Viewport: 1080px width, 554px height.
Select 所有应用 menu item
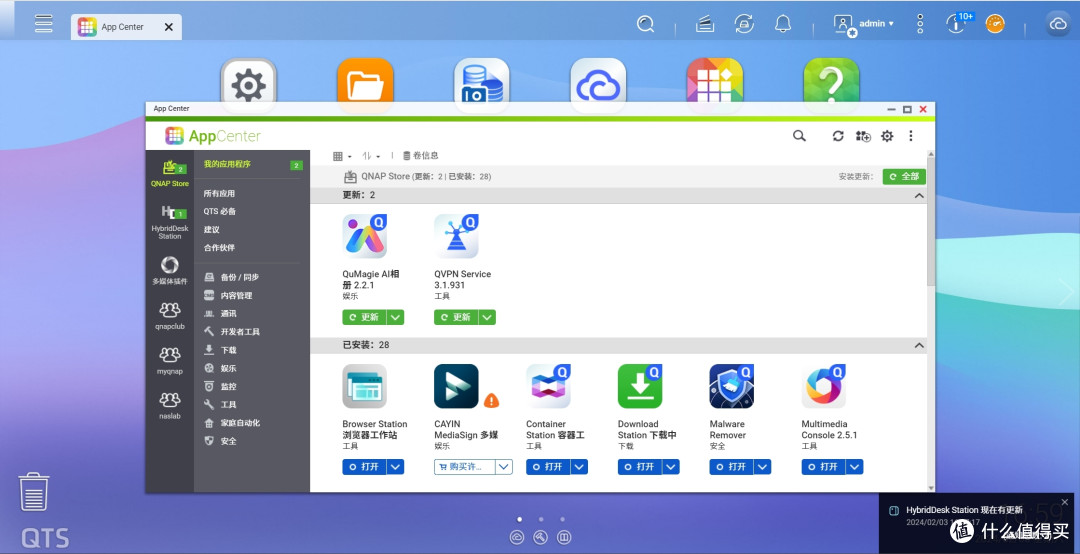tap(219, 194)
